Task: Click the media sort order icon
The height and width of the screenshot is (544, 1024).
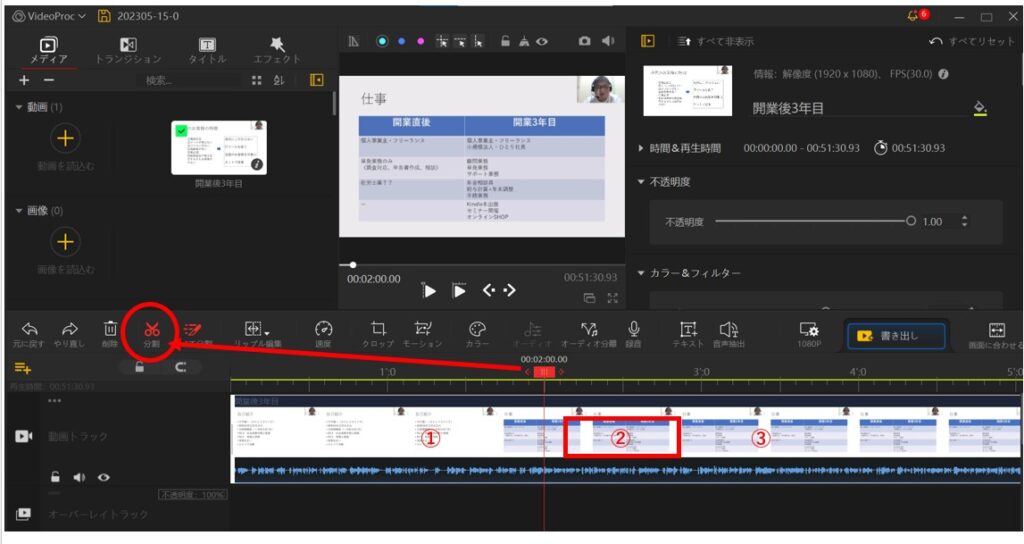Action: 279,80
